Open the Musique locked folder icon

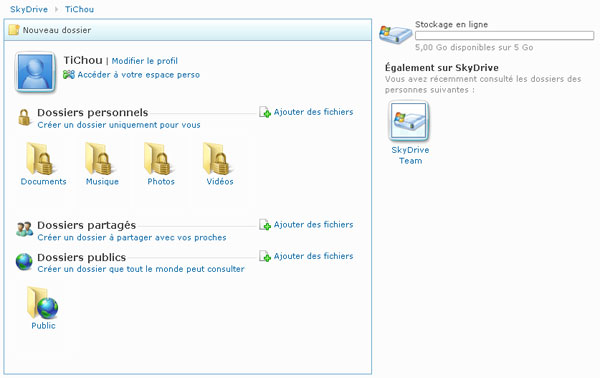click(x=100, y=158)
